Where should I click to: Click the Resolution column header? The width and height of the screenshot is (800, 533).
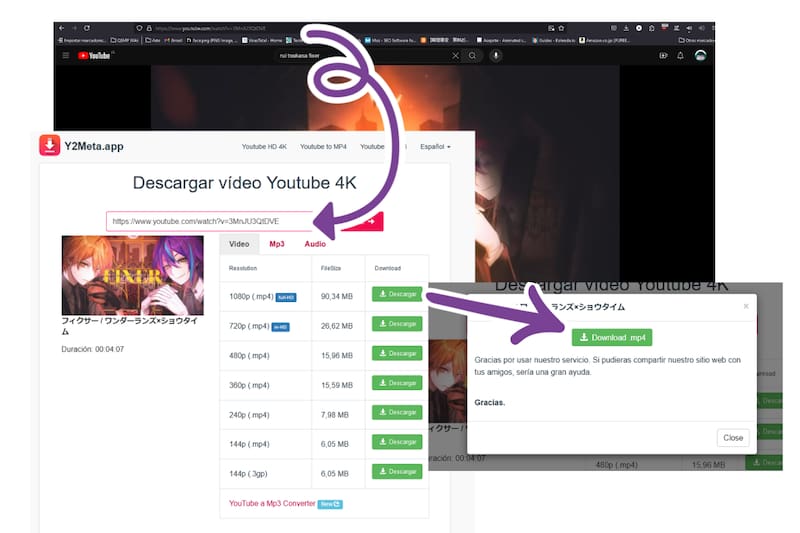tap(243, 268)
